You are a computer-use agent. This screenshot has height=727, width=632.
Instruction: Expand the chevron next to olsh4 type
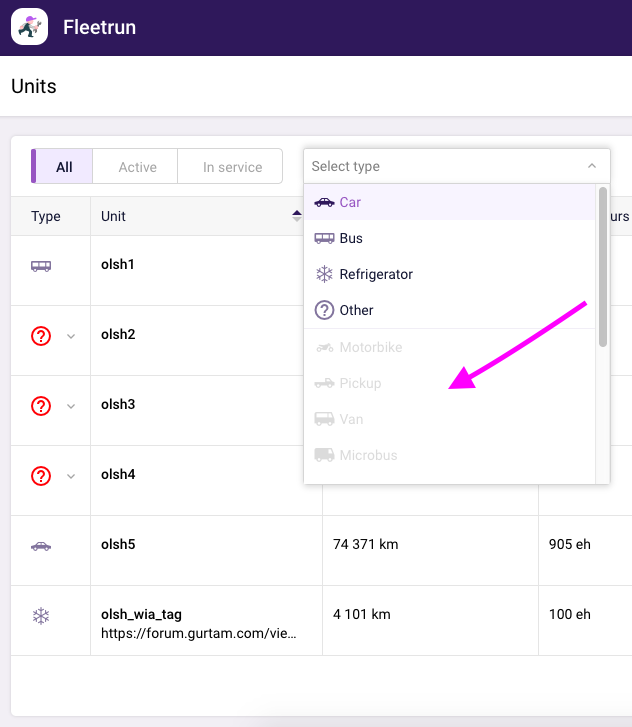(x=71, y=476)
